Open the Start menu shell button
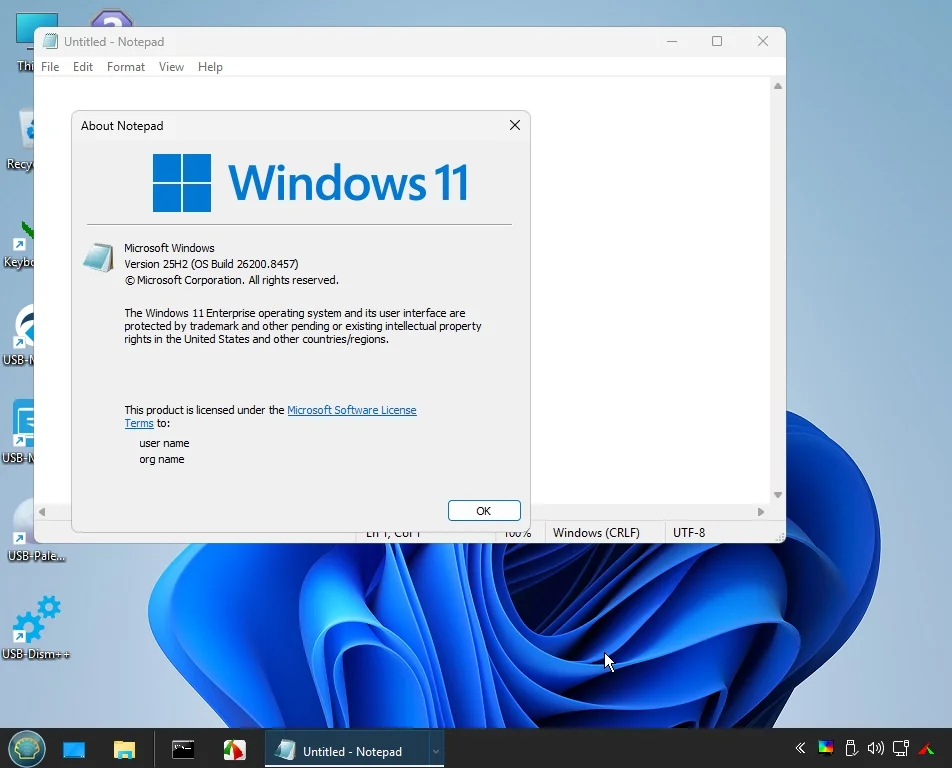The image size is (952, 768). tap(27, 749)
